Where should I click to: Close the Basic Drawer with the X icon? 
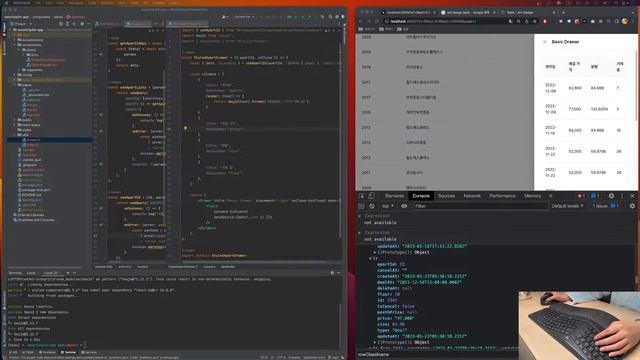(x=544, y=42)
